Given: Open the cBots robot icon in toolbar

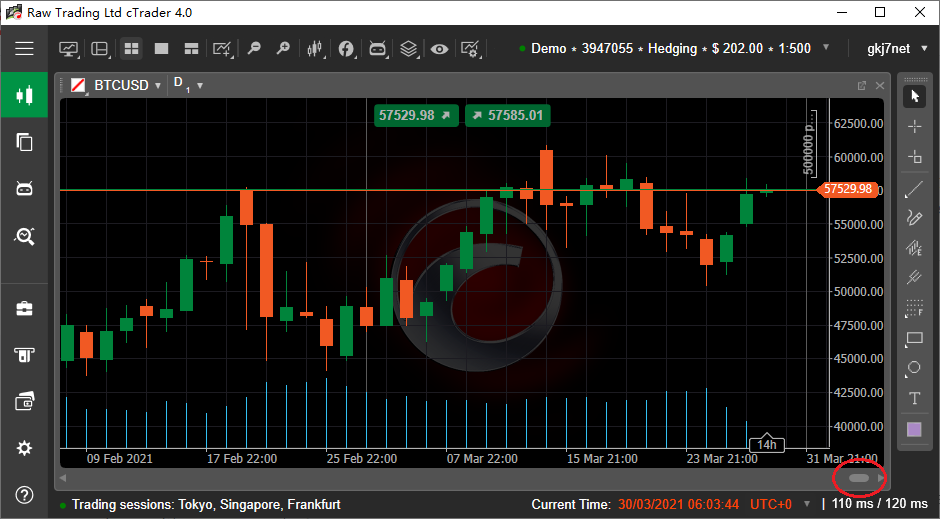Looking at the screenshot, I should point(377,48).
